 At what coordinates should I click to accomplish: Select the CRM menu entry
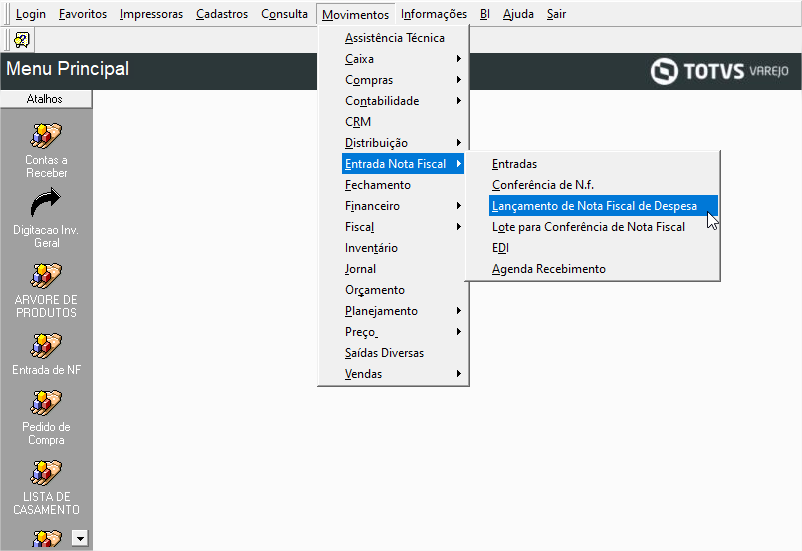[x=393, y=122]
